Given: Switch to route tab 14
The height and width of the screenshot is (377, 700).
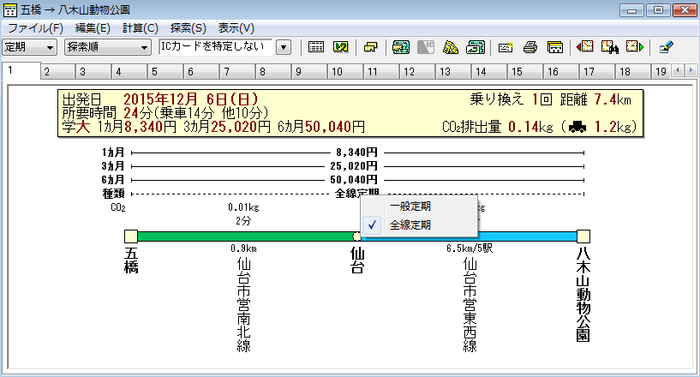Looking at the screenshot, I should [490, 72].
